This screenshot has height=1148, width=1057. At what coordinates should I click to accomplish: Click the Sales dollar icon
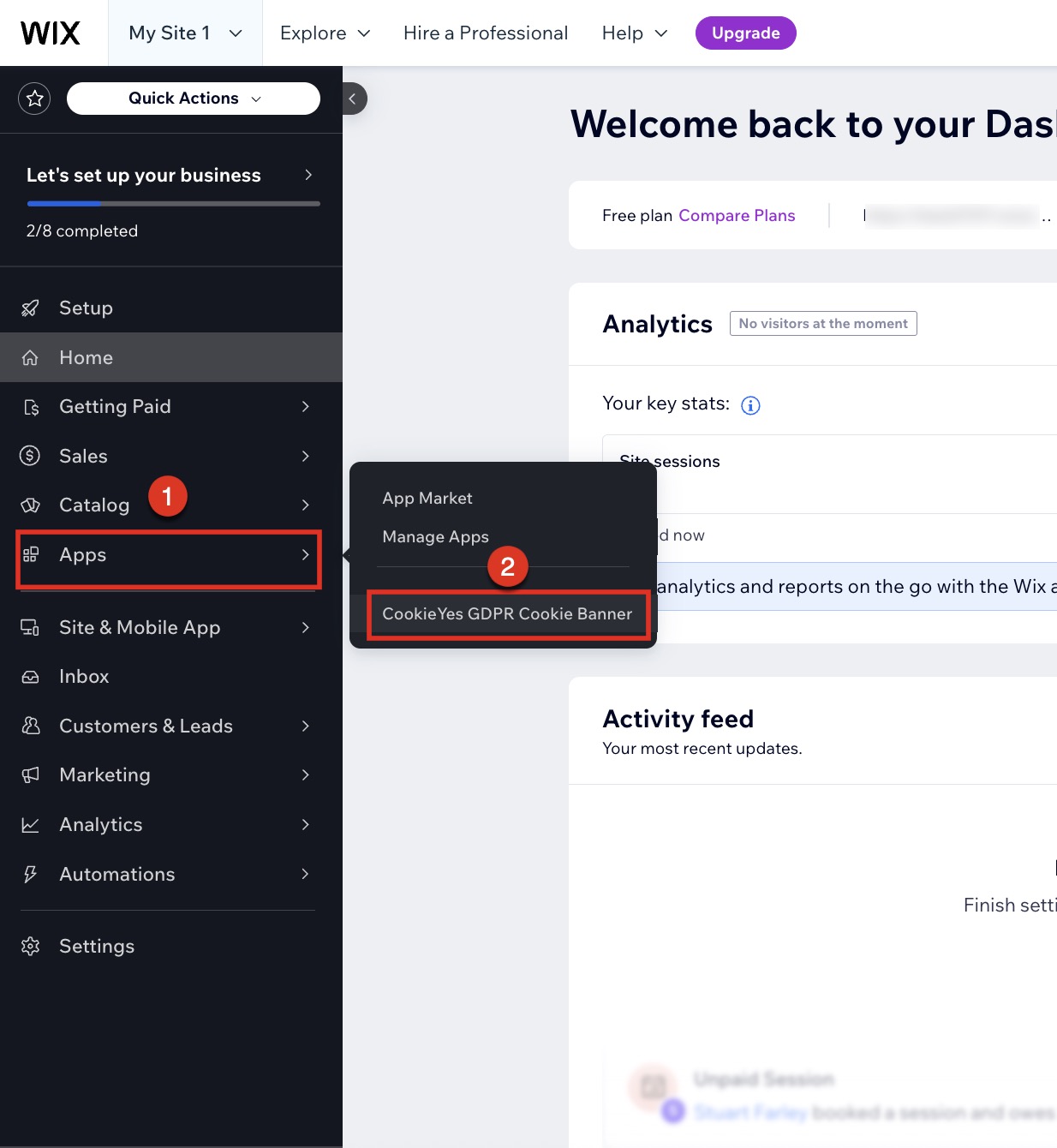(30, 456)
